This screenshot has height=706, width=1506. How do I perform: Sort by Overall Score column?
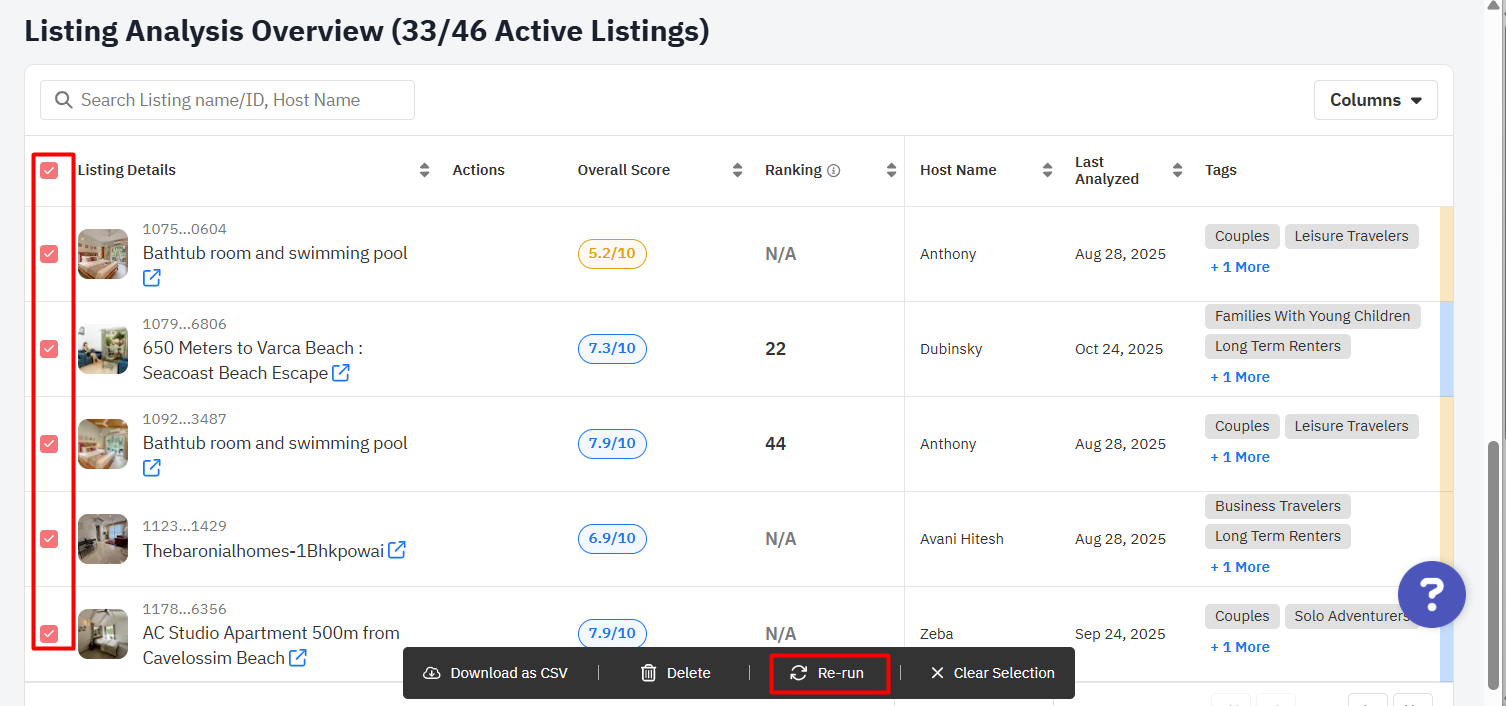(737, 171)
